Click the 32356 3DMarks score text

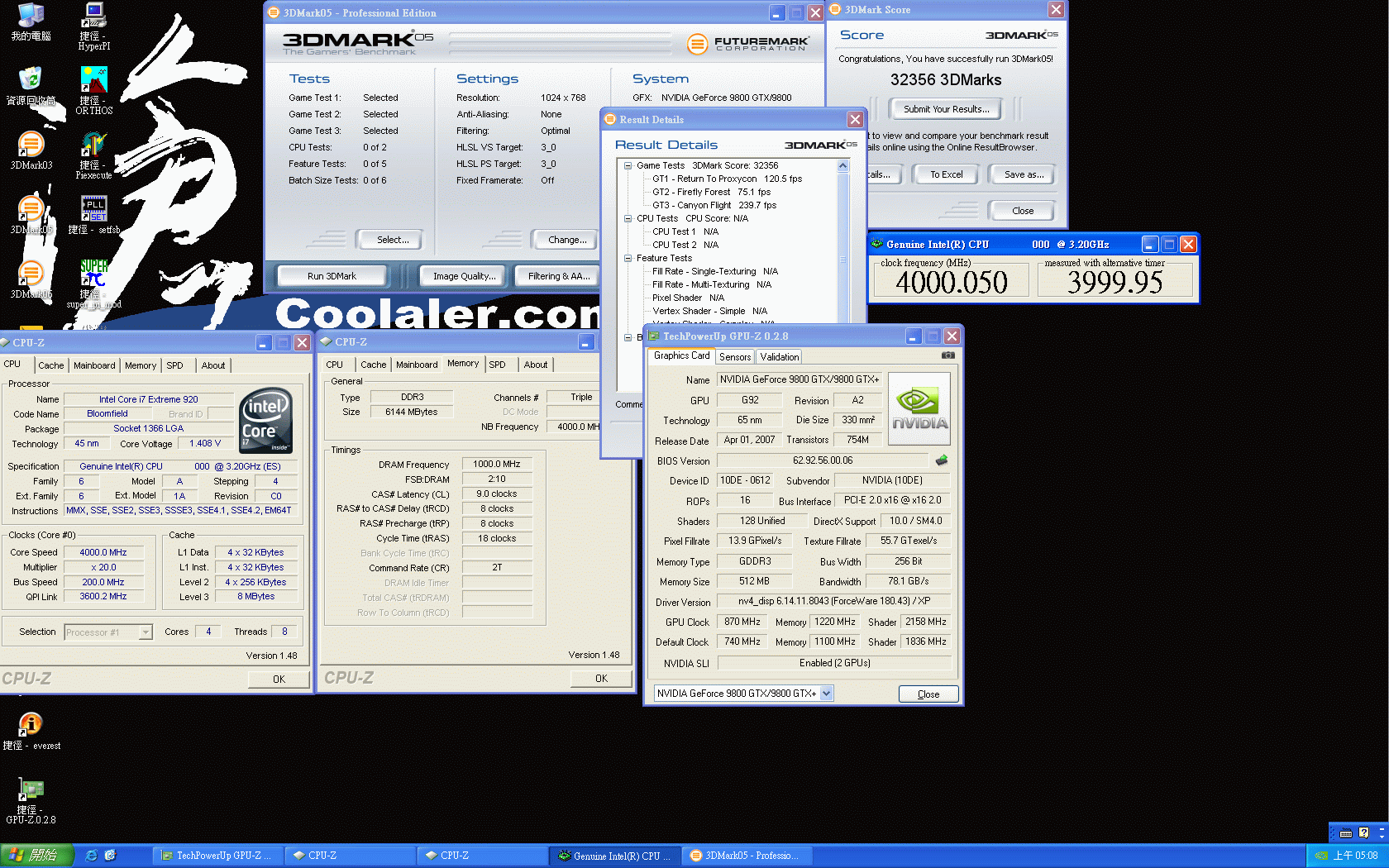coord(946,80)
